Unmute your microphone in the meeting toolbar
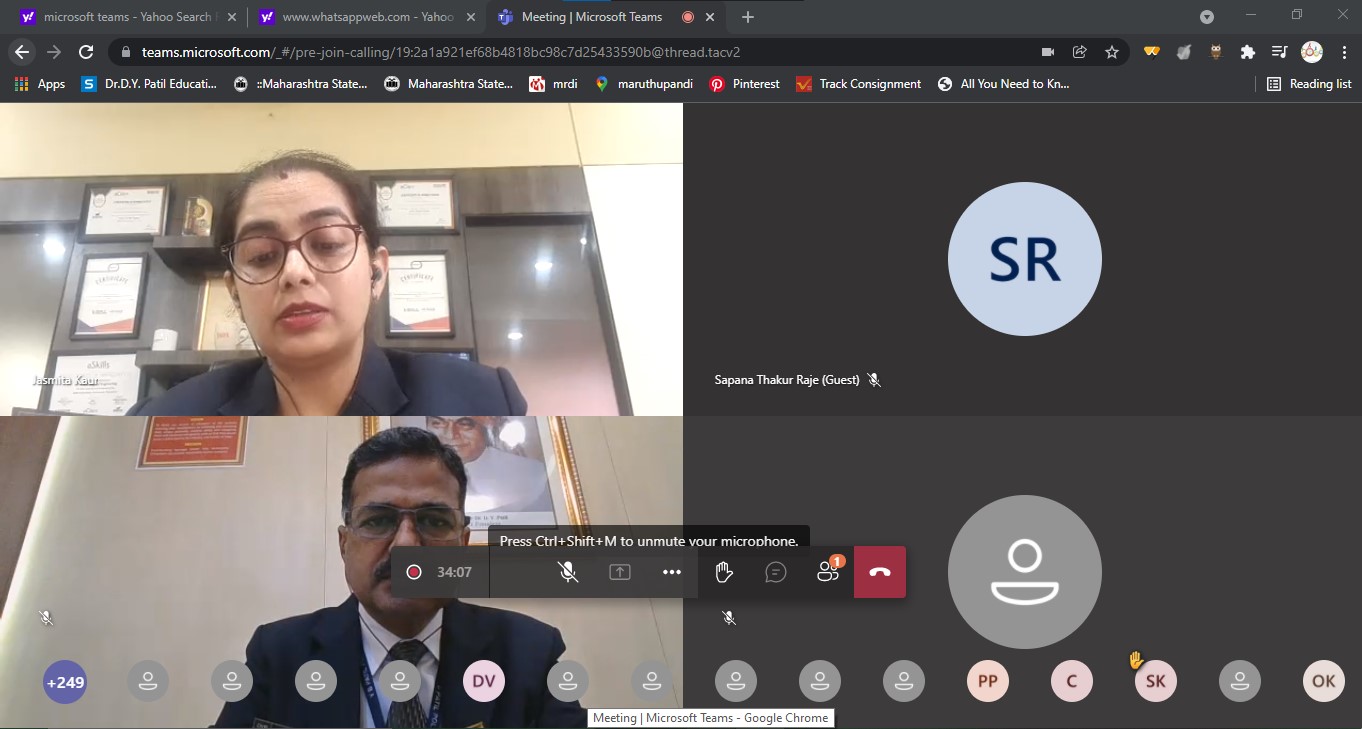Image resolution: width=1362 pixels, height=729 pixels. [x=568, y=572]
